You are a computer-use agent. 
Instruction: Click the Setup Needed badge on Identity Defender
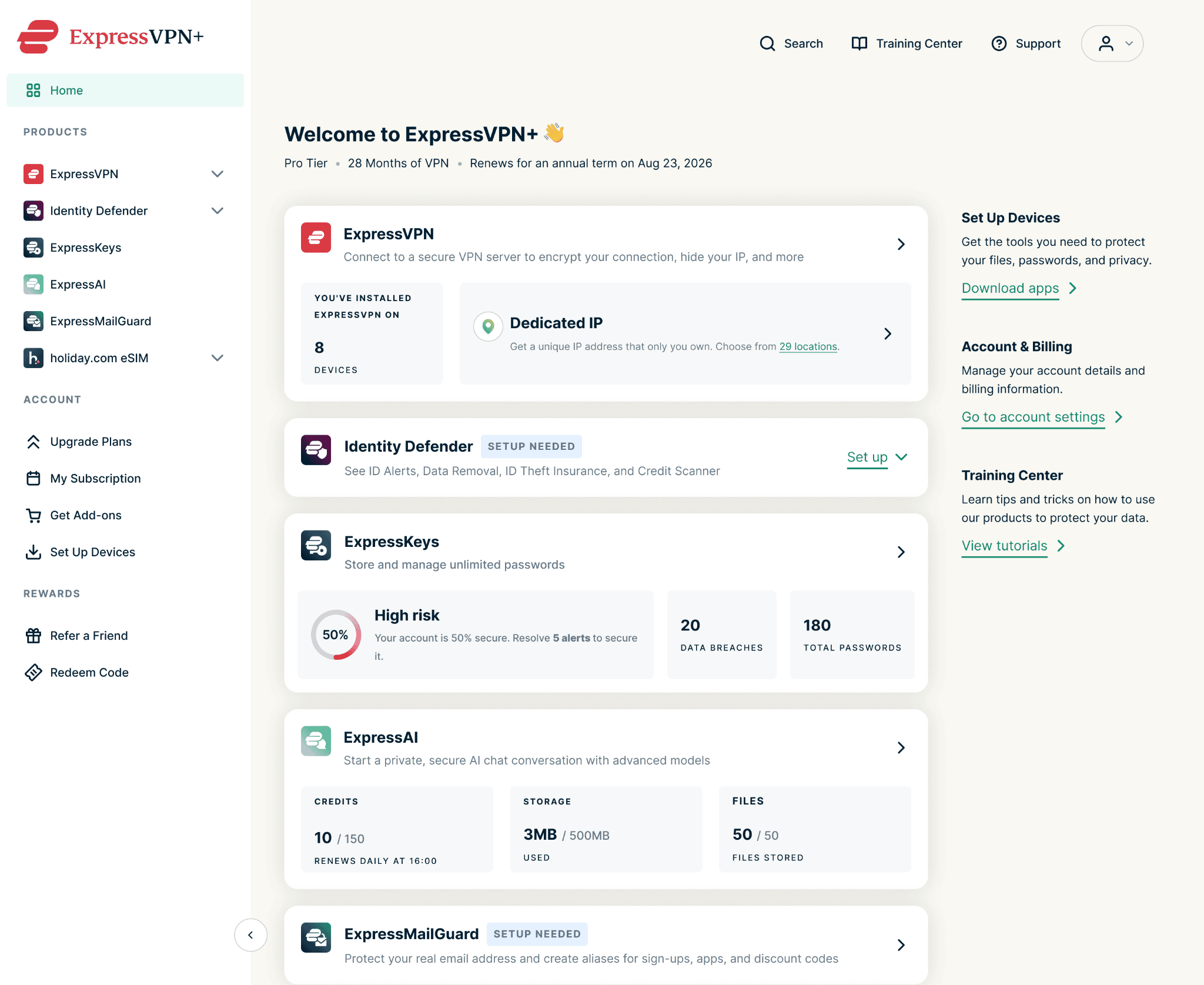click(531, 446)
